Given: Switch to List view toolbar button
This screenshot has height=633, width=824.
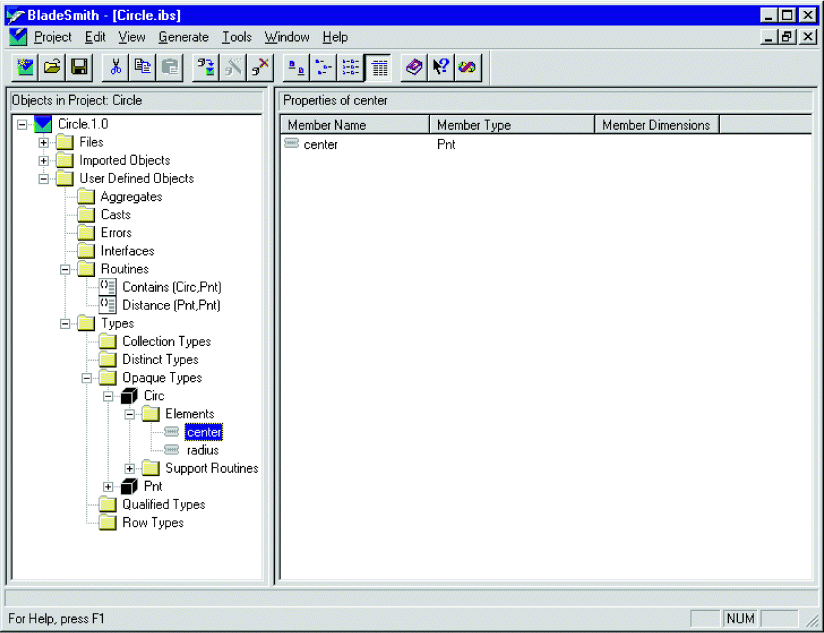Looking at the screenshot, I should click(351, 67).
